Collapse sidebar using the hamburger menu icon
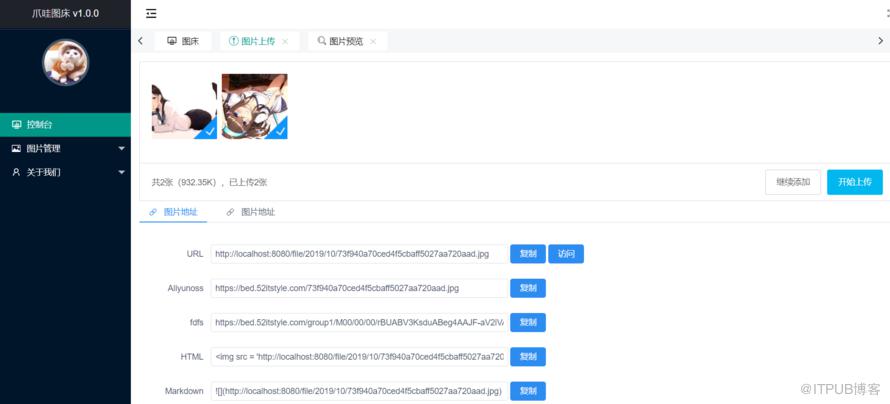This screenshot has height=404, width=890. click(151, 14)
